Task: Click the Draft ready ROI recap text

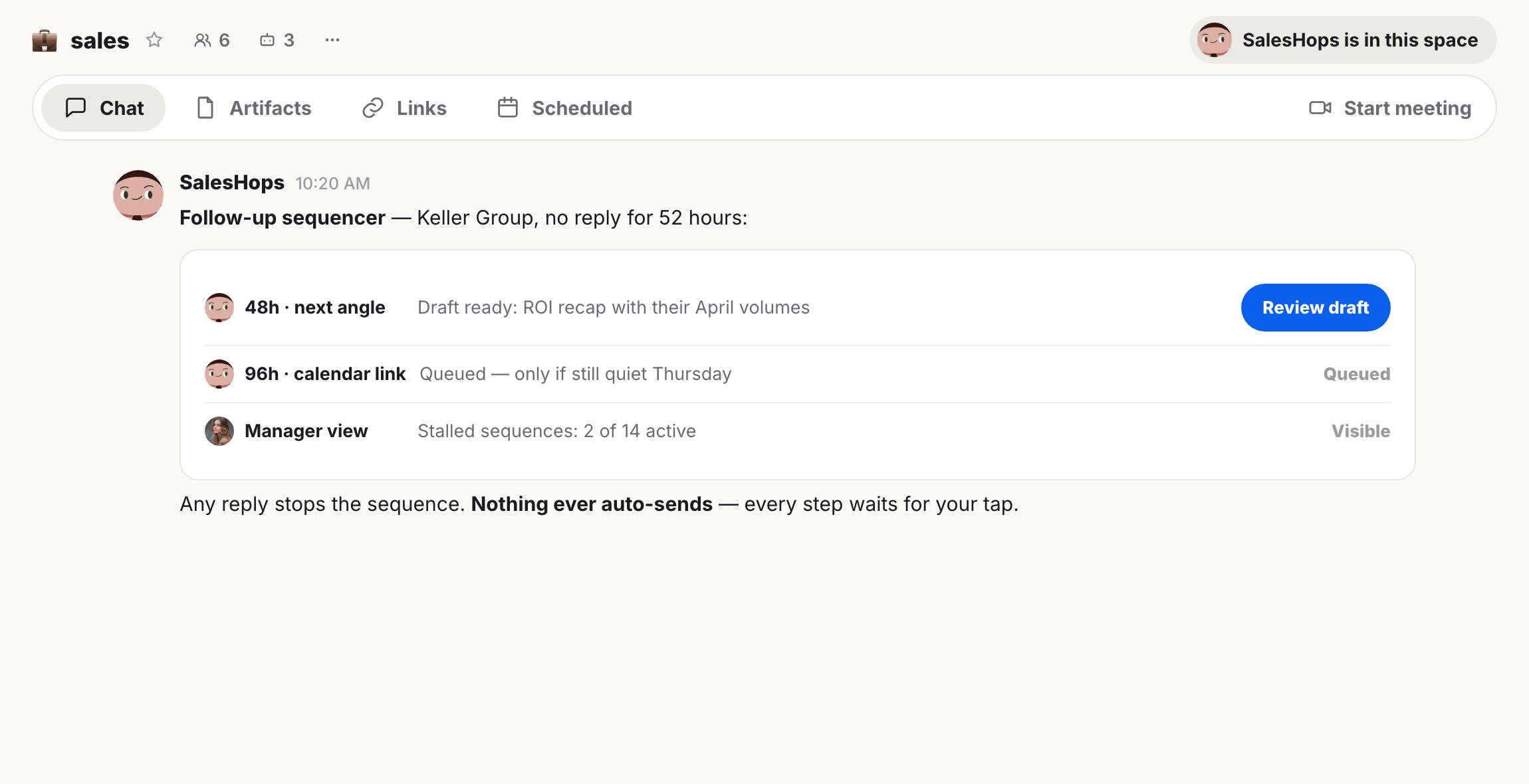Action: 614,308
